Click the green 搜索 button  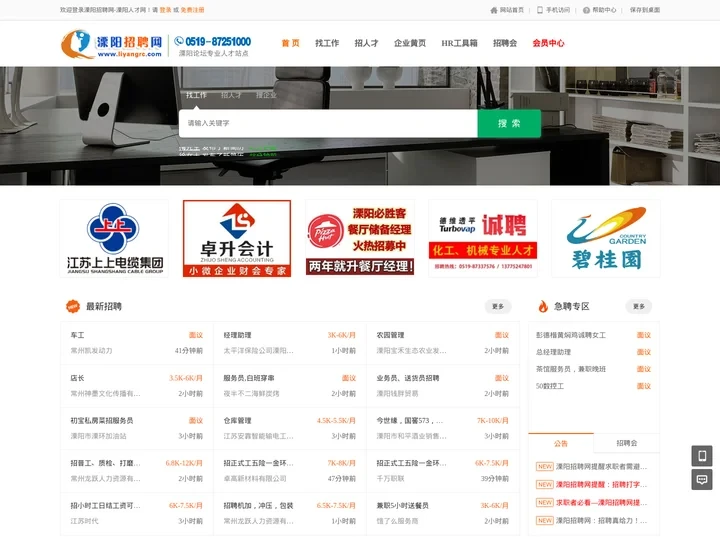[x=509, y=123]
